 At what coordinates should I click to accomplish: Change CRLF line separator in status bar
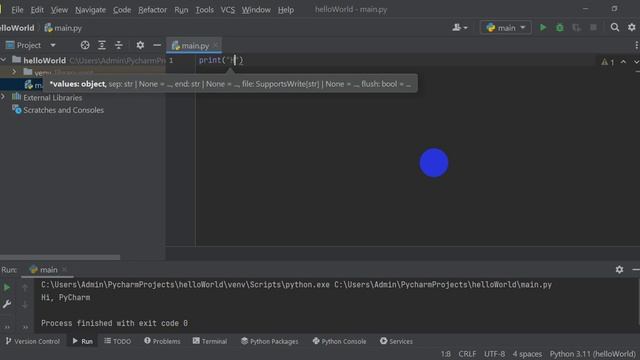[467, 354]
